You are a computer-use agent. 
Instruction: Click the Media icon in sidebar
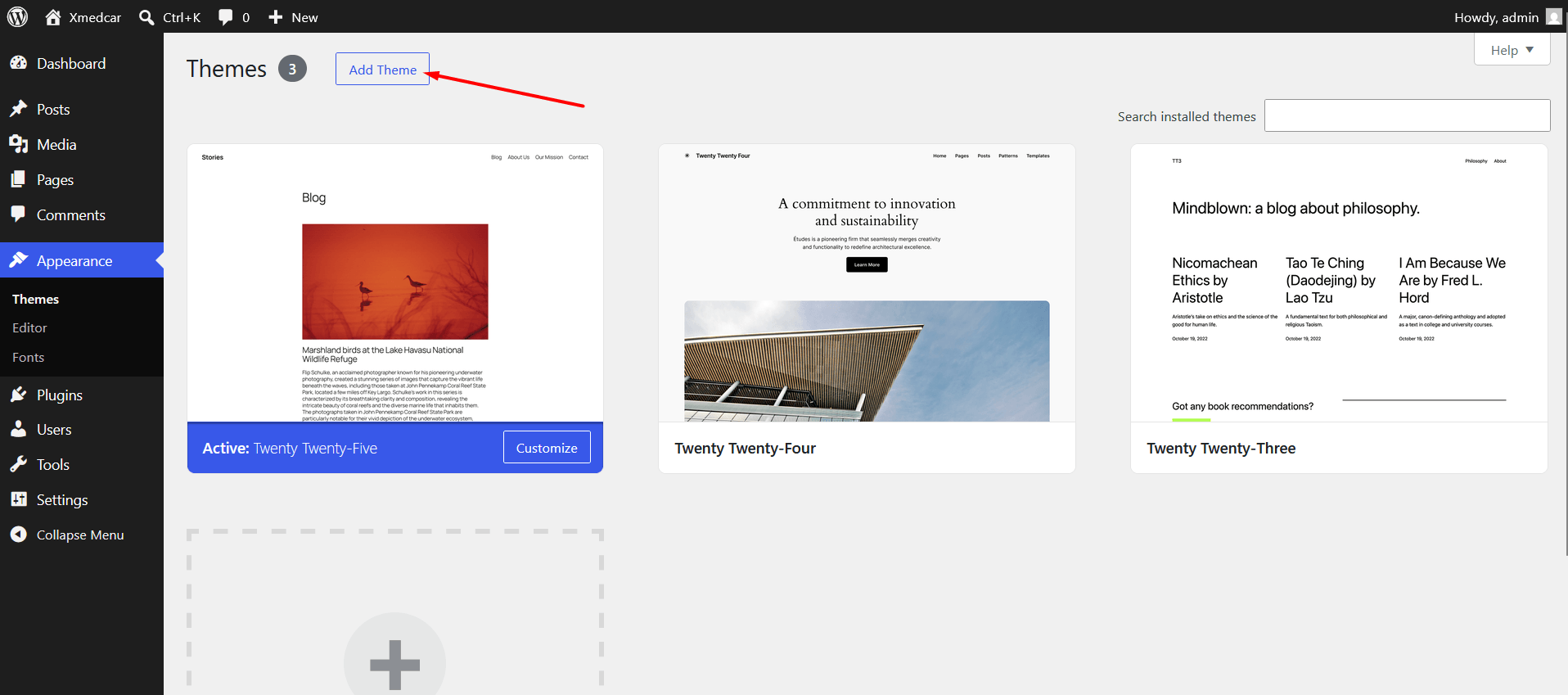[19, 144]
